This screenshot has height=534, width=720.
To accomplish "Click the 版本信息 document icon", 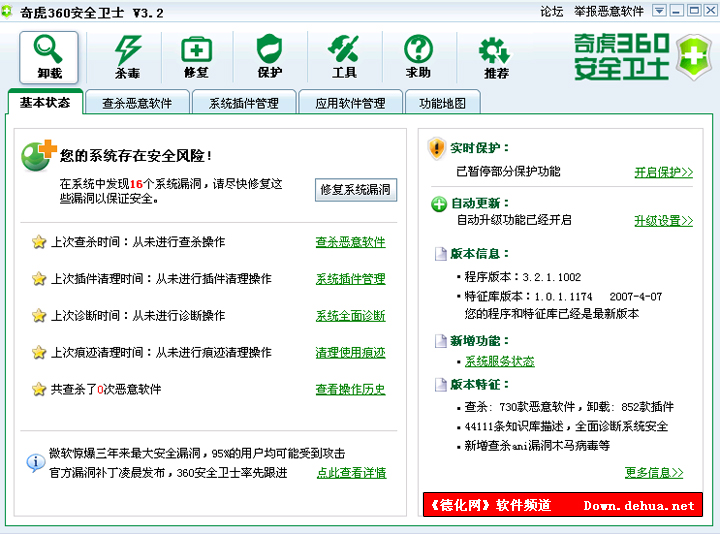I will pos(441,253).
